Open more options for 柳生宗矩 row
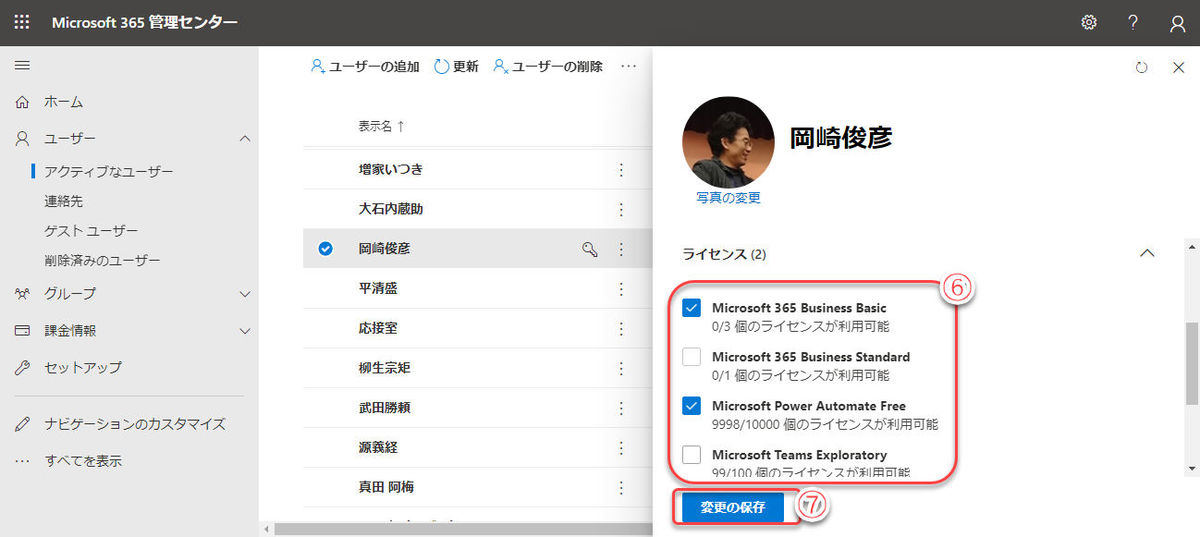This screenshot has height=537, width=1200. tap(621, 368)
